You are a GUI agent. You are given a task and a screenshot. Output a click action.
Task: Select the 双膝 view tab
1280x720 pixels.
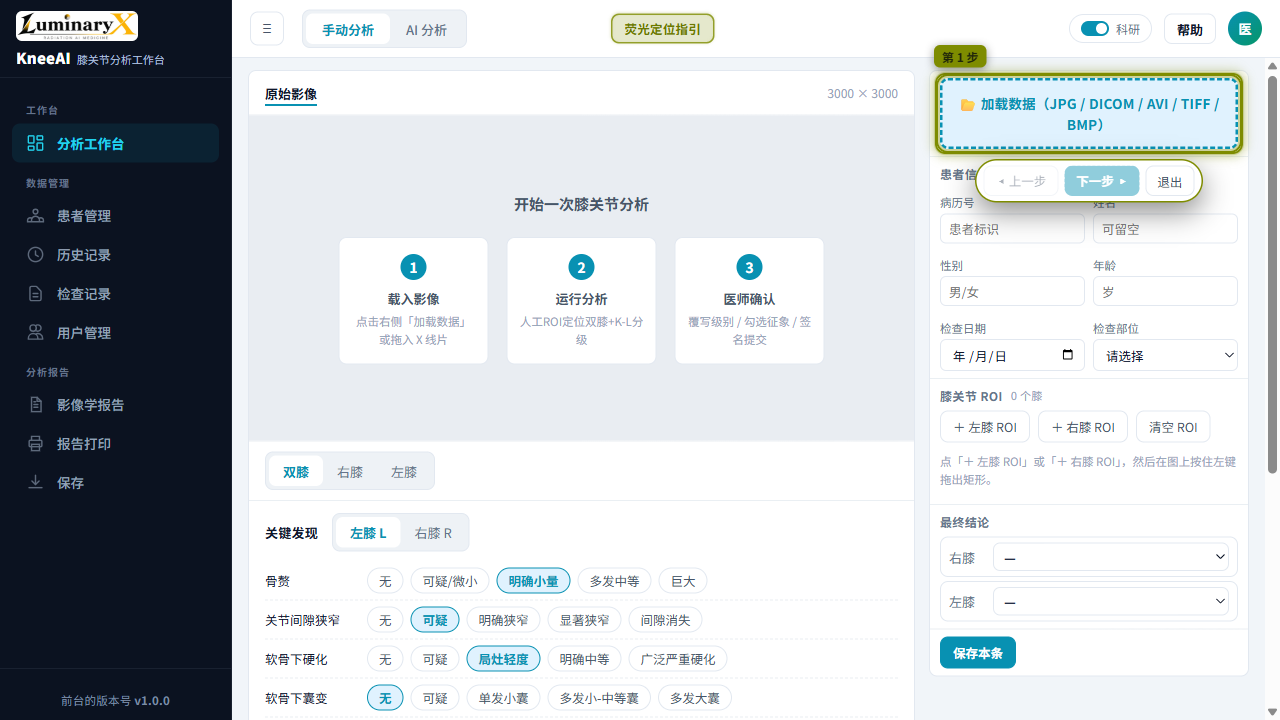tap(296, 472)
